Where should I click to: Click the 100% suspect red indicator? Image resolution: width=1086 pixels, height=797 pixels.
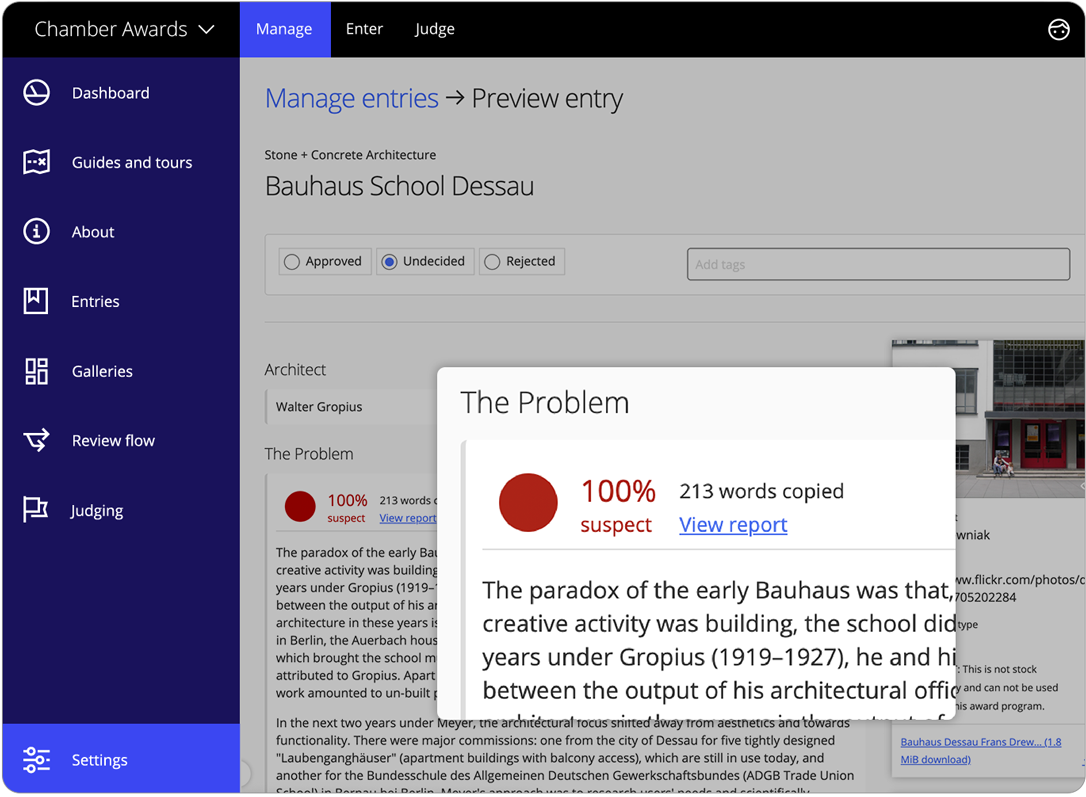528,504
